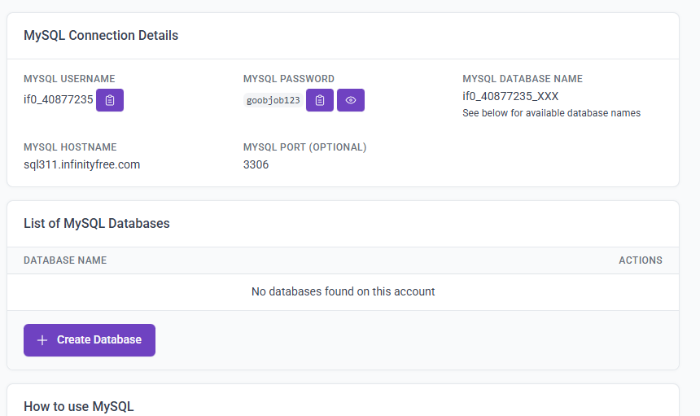Click the DATABASE NAME column header
700x416 pixels.
click(x=65, y=260)
